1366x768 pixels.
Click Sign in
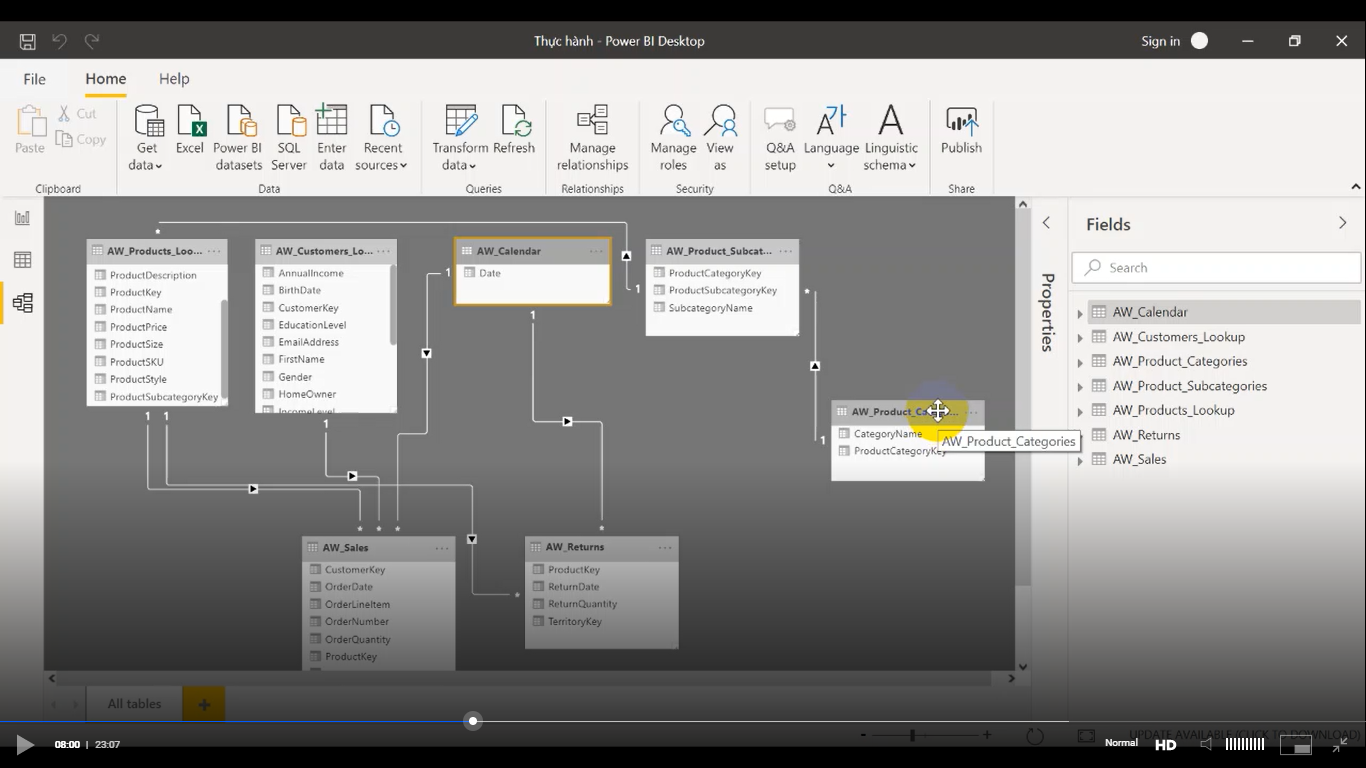1160,41
